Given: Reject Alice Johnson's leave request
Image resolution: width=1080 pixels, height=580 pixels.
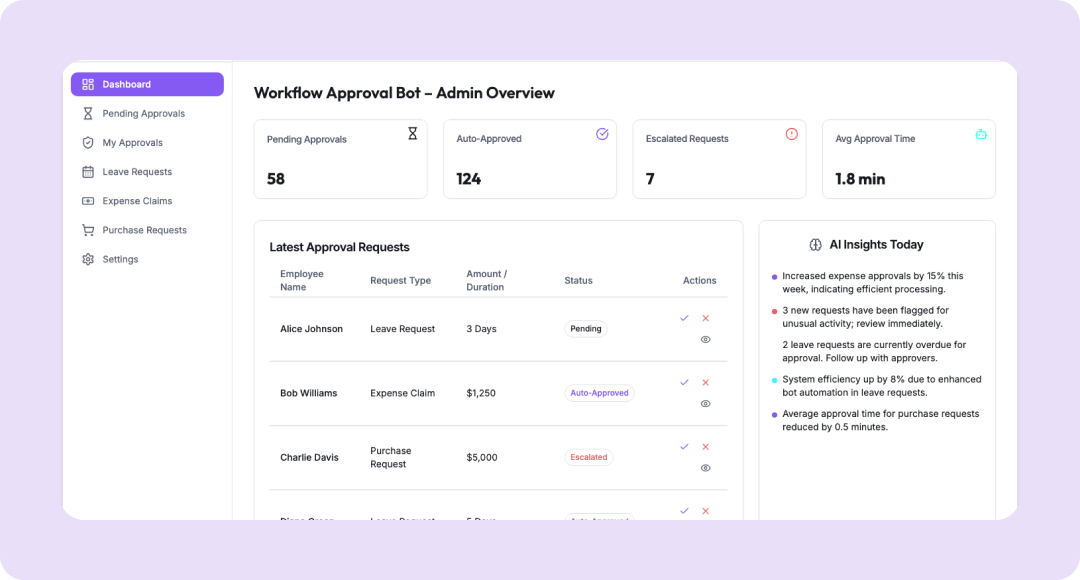Looking at the screenshot, I should coord(705,318).
